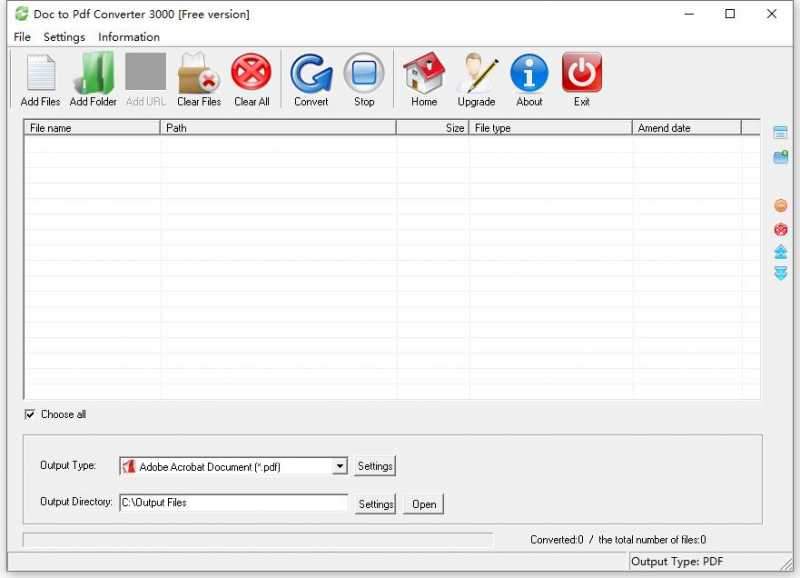The image size is (800, 578).
Task: Move selected file down using sidebar arrow
Action: pyautogui.click(x=780, y=273)
